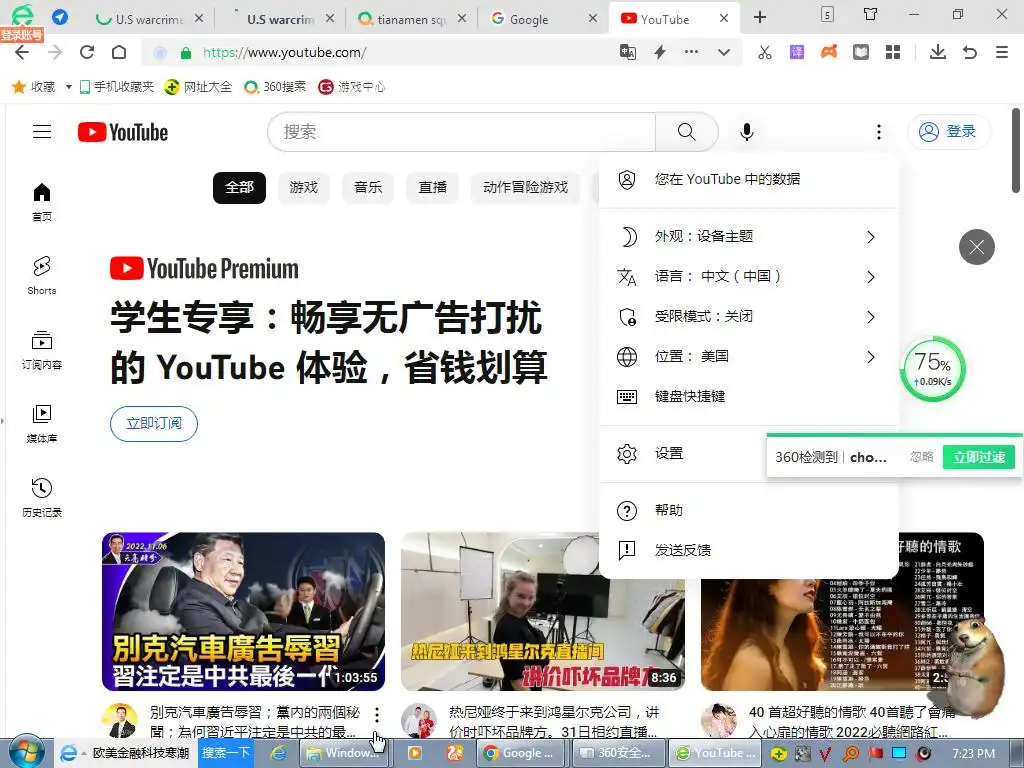This screenshot has height=768, width=1024.
Task: Expand the 收藏 bookmarks dropdown arrow
Action: [69, 87]
